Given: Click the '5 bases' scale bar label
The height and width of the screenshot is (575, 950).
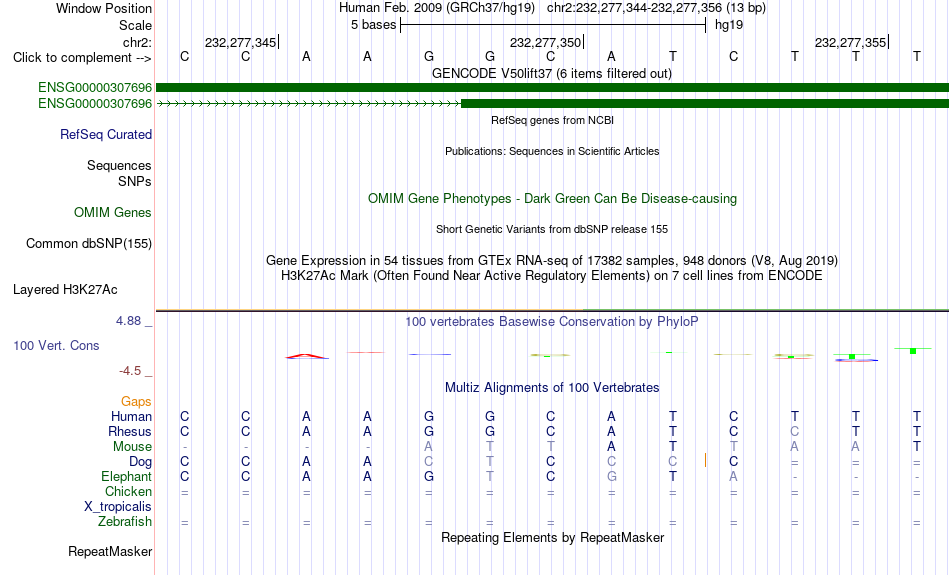Looking at the screenshot, I should (x=373, y=25).
